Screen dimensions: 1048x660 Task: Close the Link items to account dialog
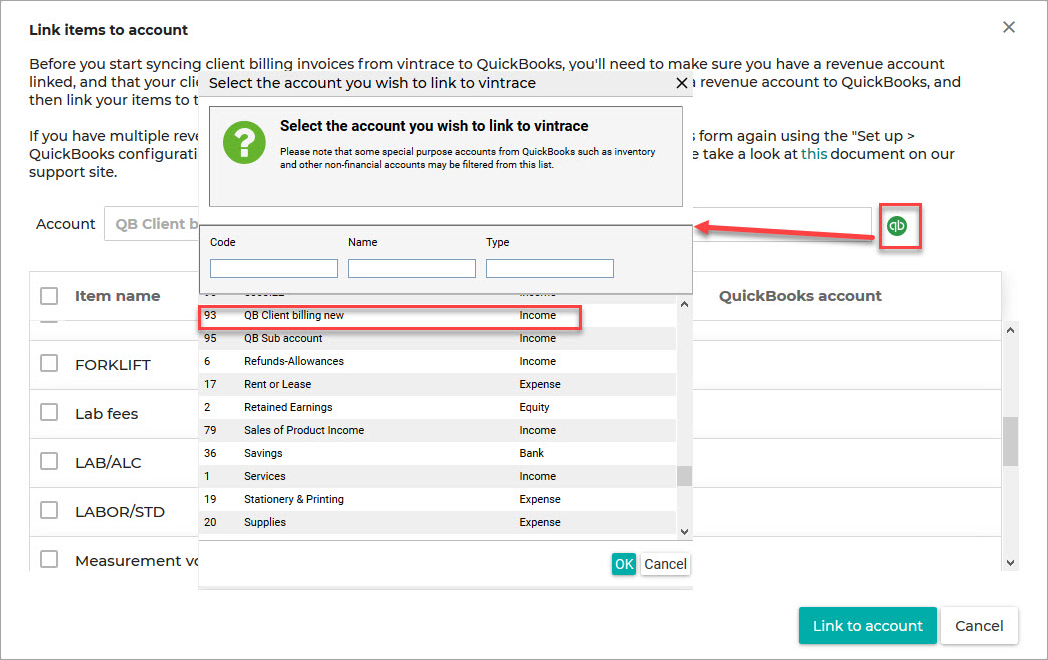tap(1009, 27)
